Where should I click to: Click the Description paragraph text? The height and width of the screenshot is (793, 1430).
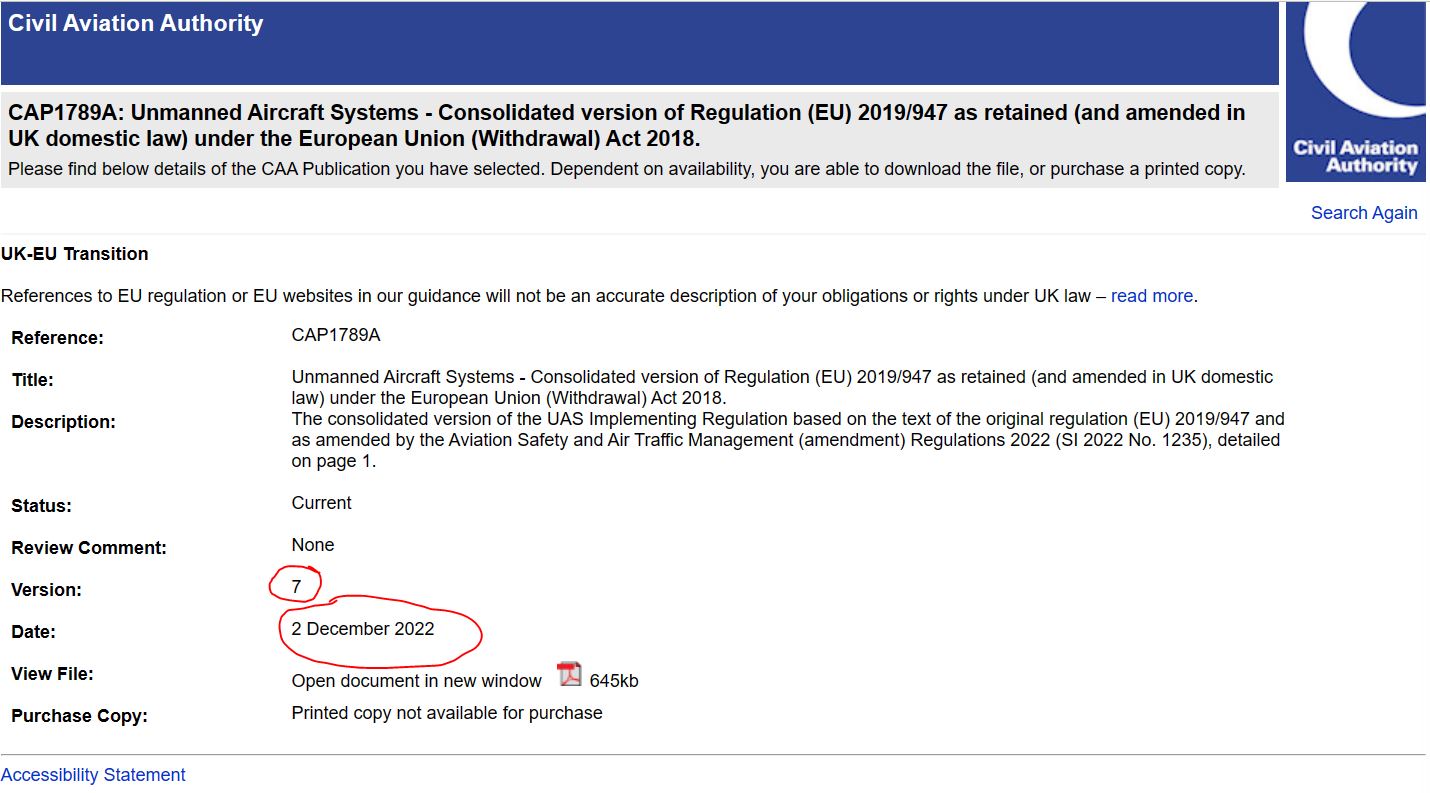(x=787, y=440)
